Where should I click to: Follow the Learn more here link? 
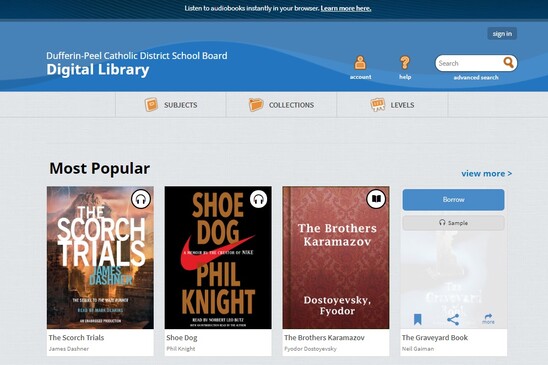tap(346, 8)
